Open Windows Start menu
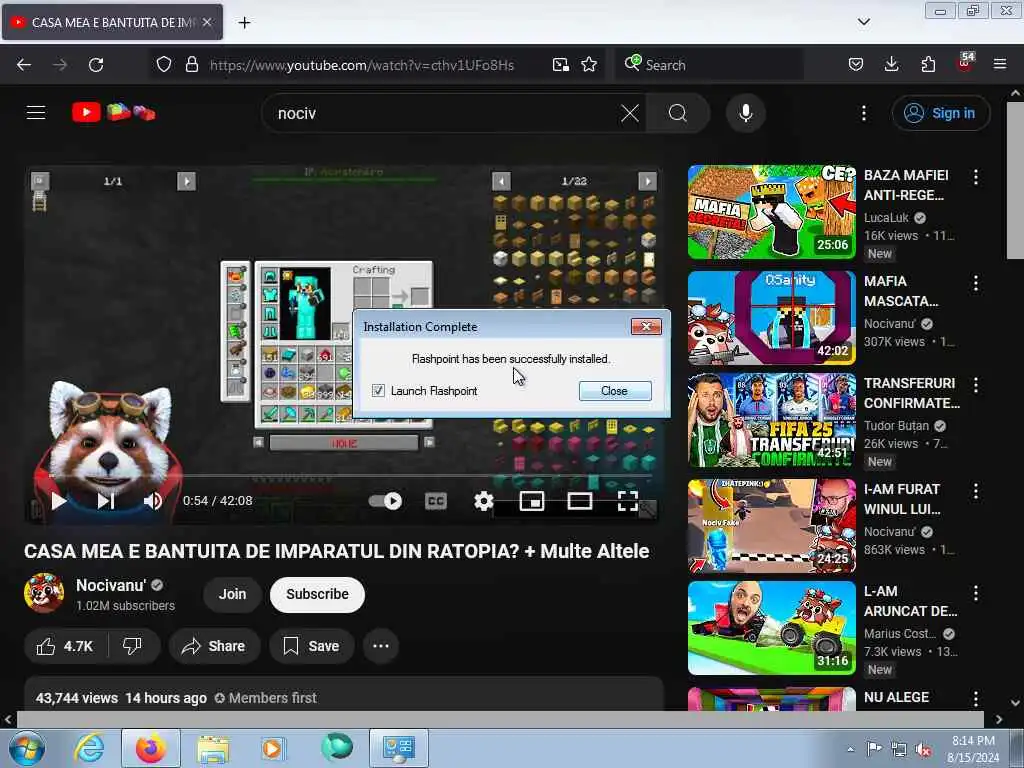Screen dimensions: 1024x768 point(26,748)
